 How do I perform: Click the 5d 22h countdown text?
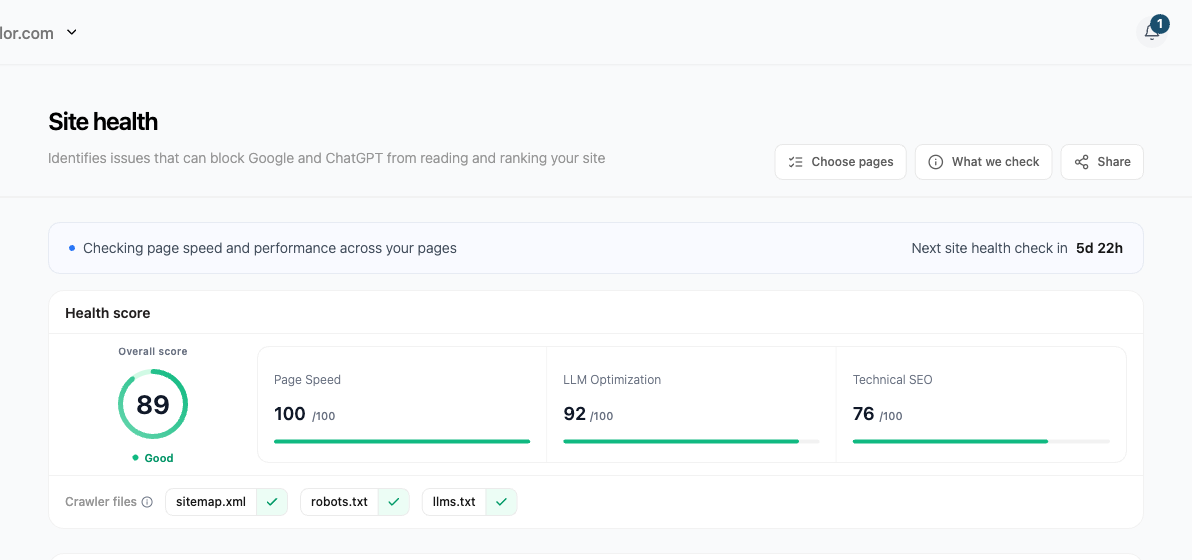pos(1099,248)
